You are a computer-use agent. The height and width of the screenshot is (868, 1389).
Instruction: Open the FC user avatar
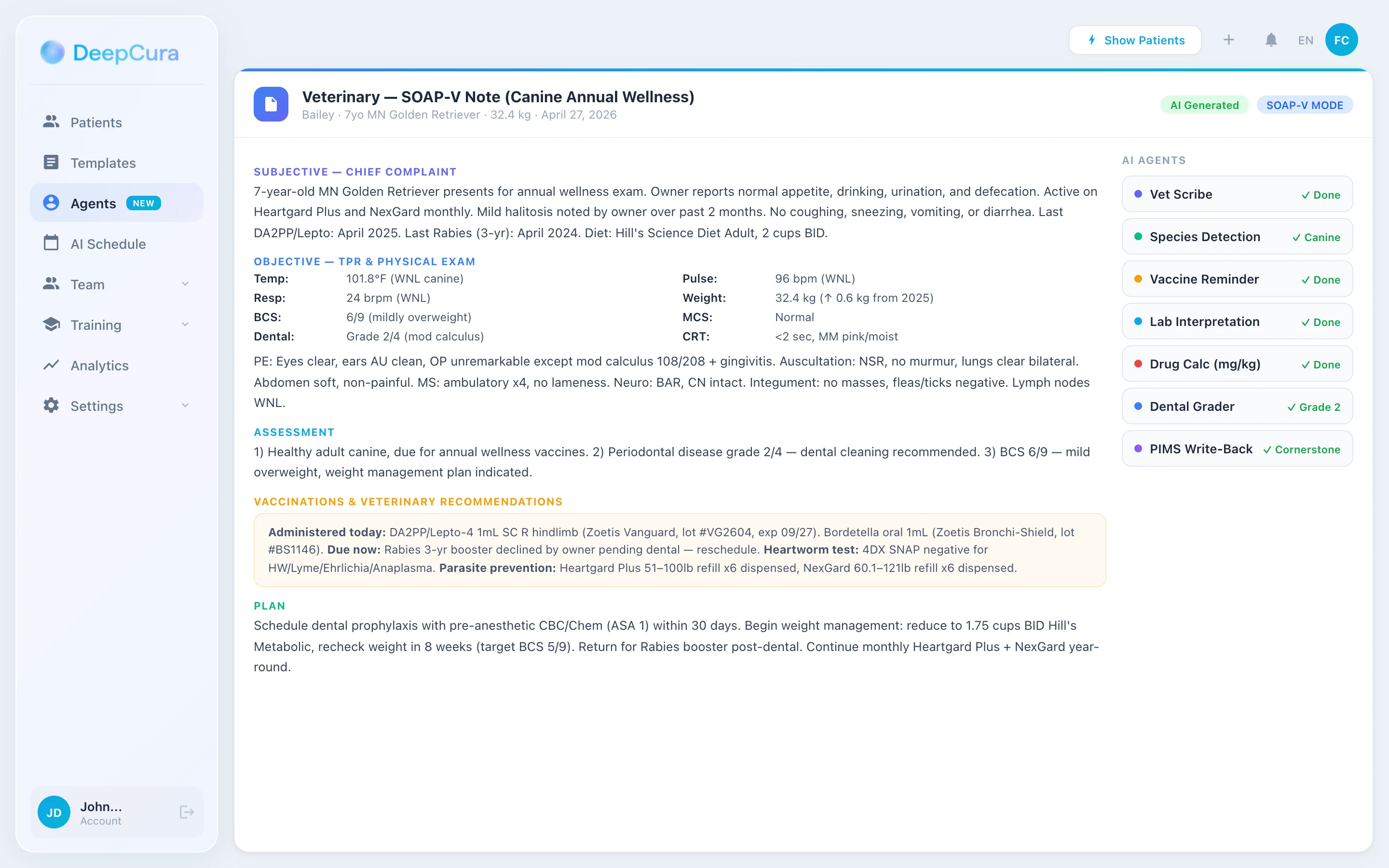pos(1341,40)
